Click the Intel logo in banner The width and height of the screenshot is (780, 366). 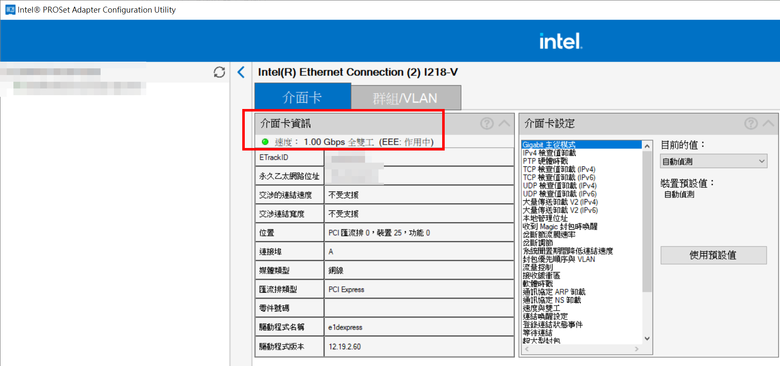point(561,41)
